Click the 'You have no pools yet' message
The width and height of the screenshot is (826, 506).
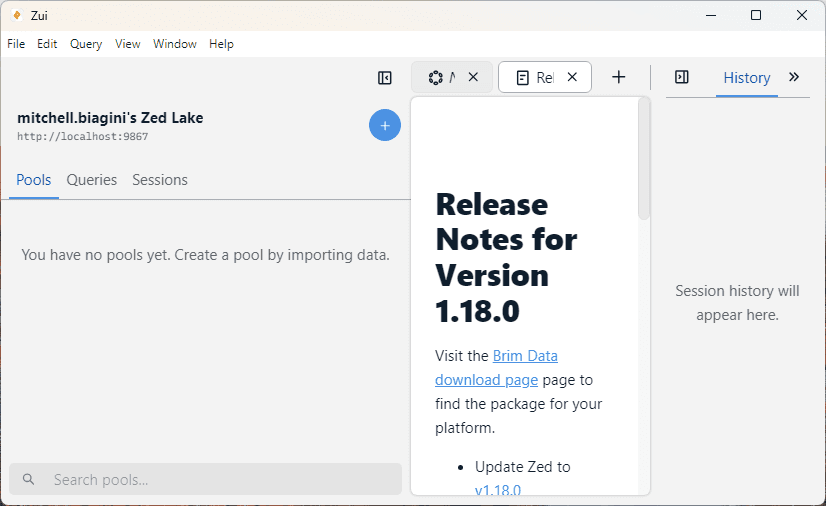205,255
